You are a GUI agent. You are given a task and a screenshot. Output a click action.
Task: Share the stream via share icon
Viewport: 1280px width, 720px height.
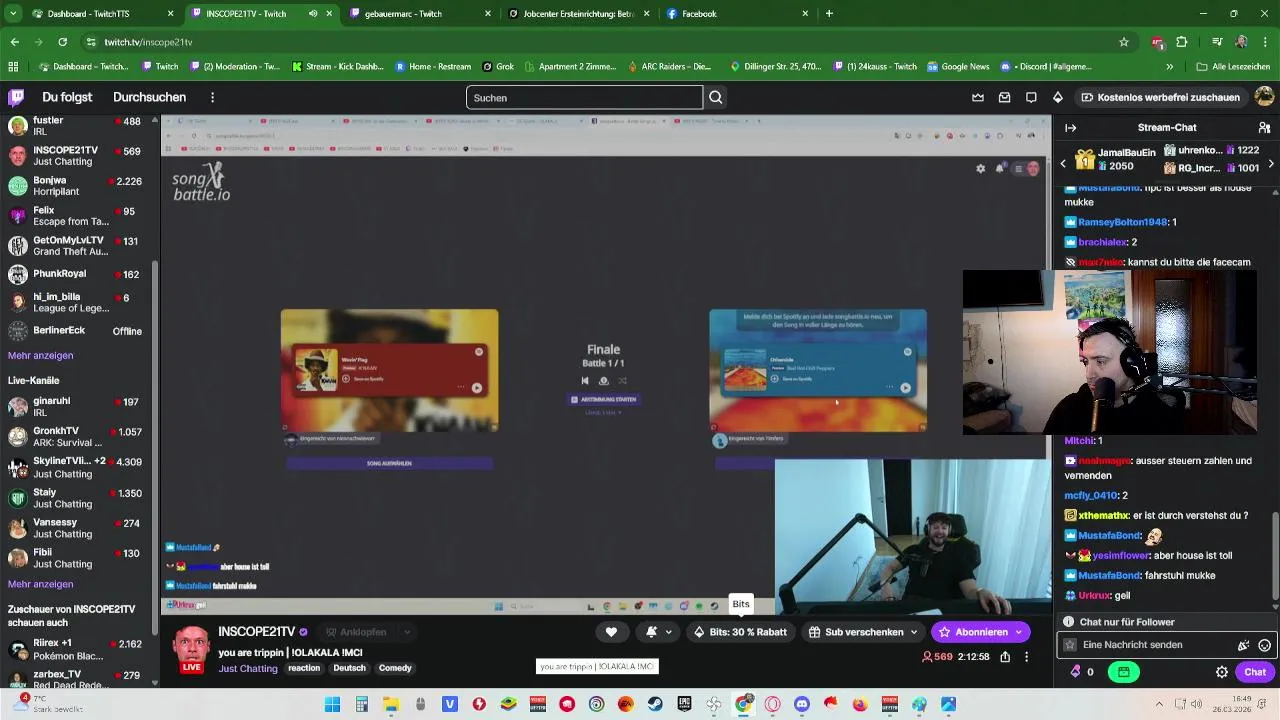1005,657
